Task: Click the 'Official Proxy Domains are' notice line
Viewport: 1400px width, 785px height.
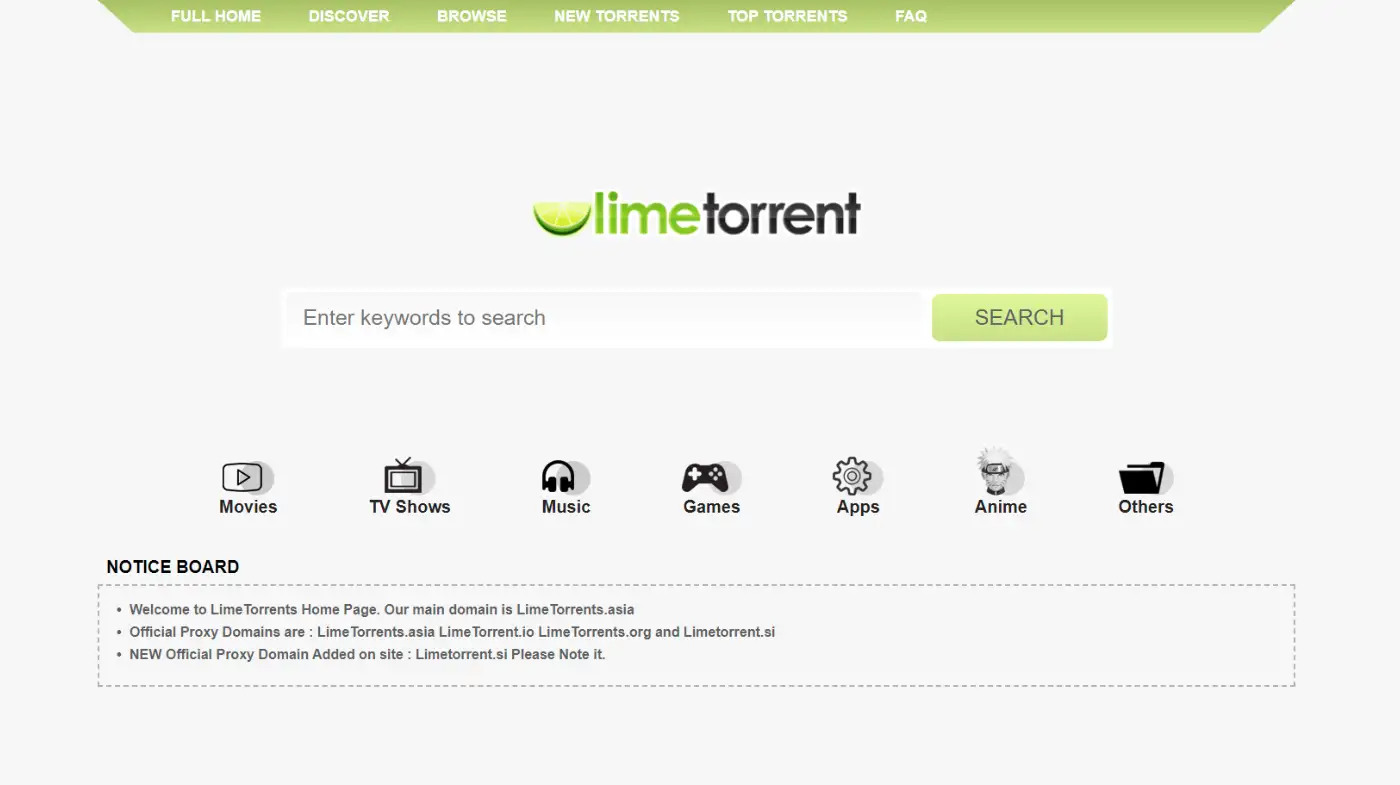Action: [452, 632]
